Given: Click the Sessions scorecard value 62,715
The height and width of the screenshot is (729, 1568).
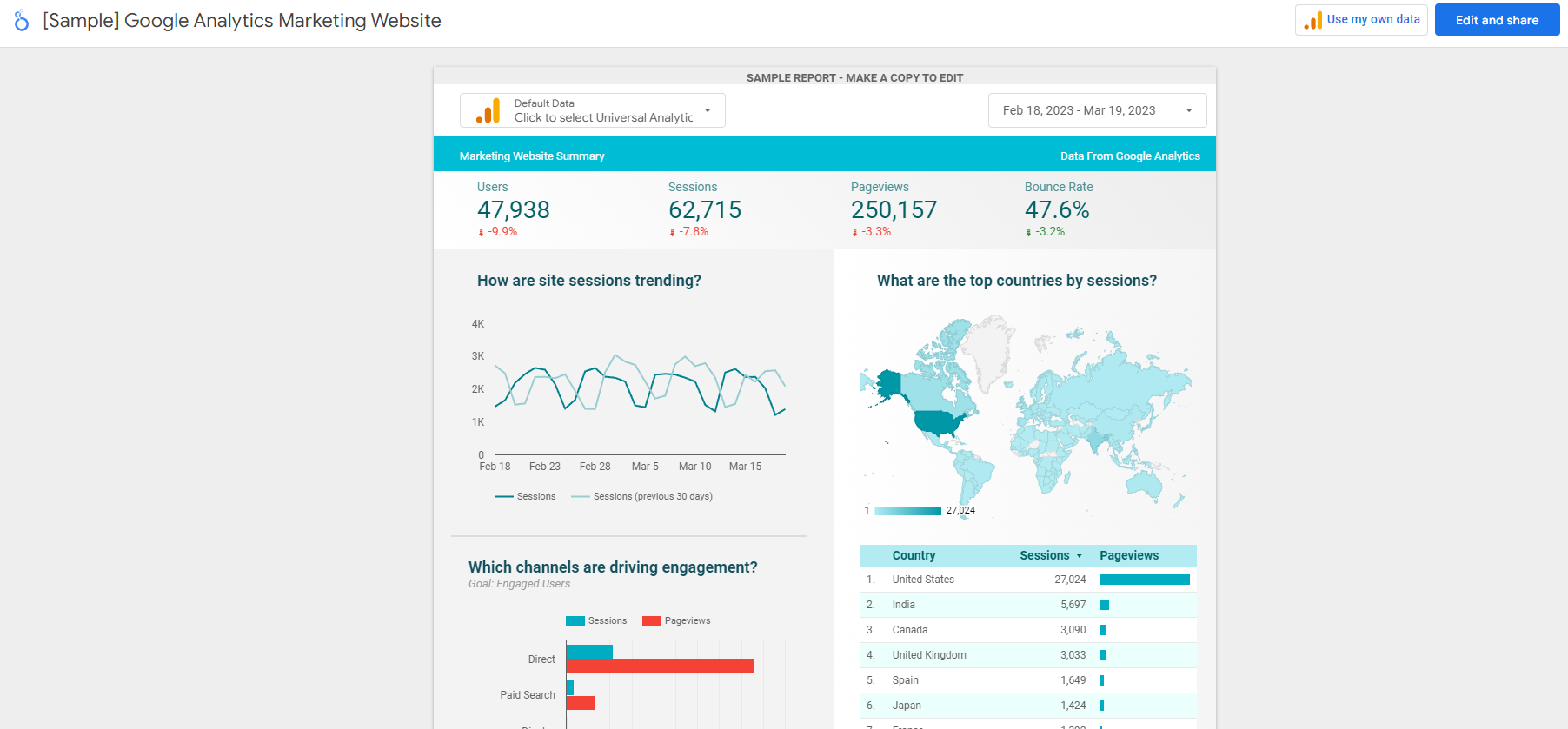Looking at the screenshot, I should click(x=705, y=210).
